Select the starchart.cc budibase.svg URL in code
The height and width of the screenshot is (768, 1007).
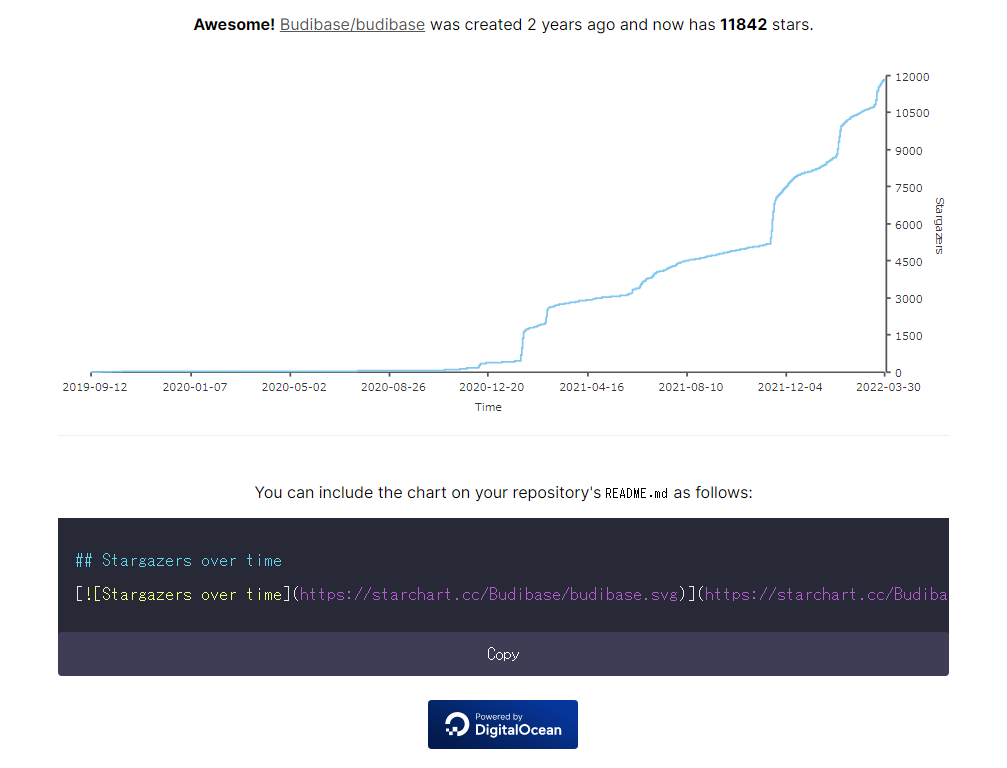tap(490, 595)
